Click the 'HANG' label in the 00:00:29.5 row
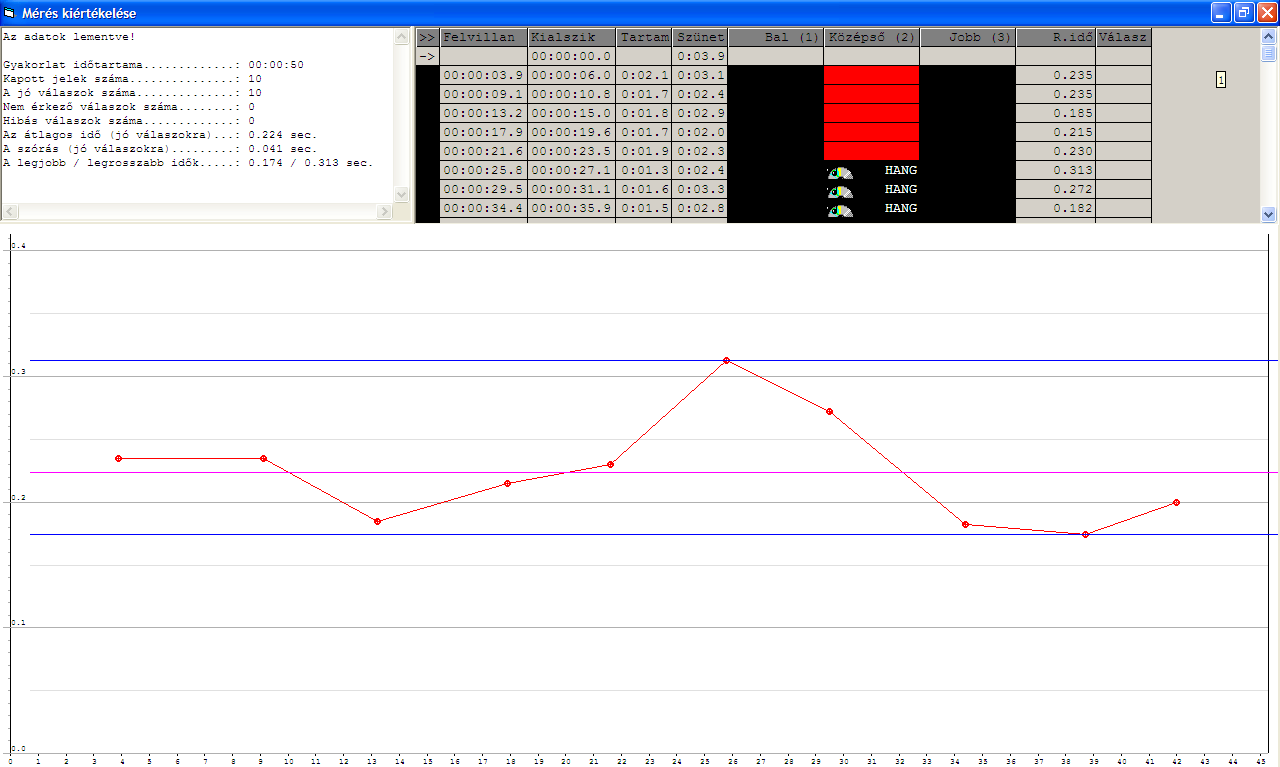Viewport: 1280px width, 767px height. 901,189
